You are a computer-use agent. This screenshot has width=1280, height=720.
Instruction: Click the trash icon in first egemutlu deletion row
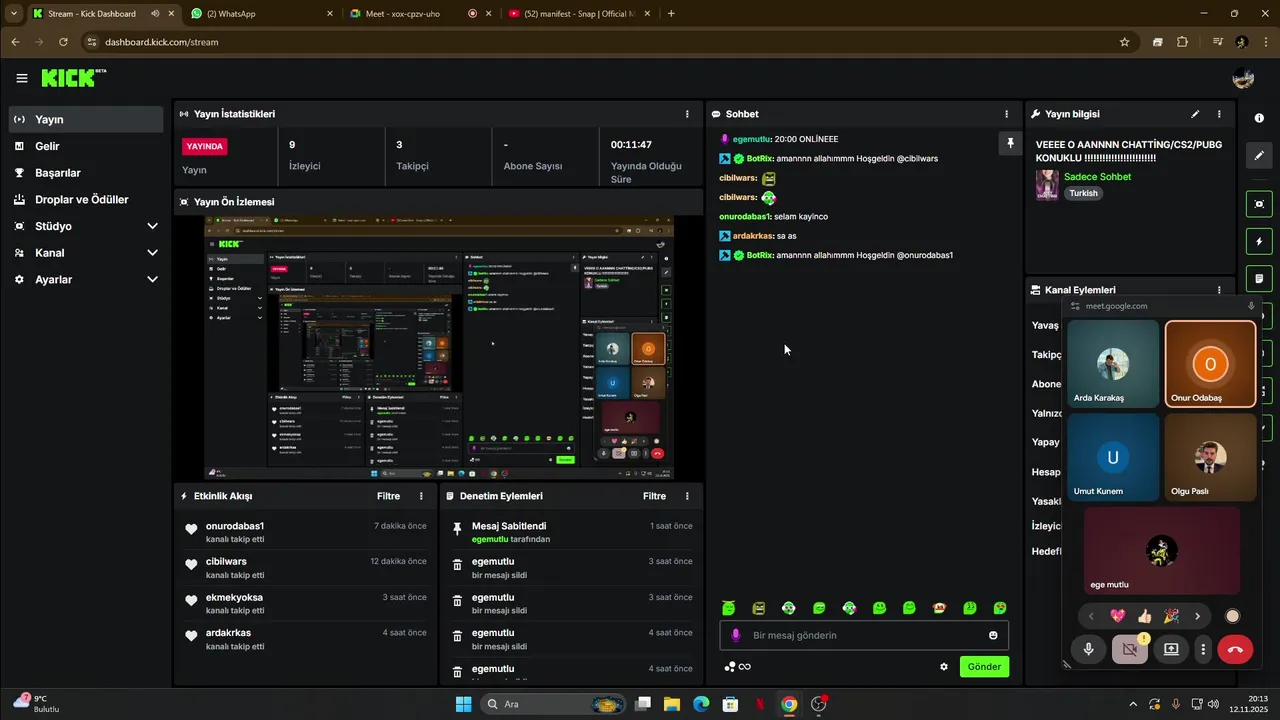457,565
